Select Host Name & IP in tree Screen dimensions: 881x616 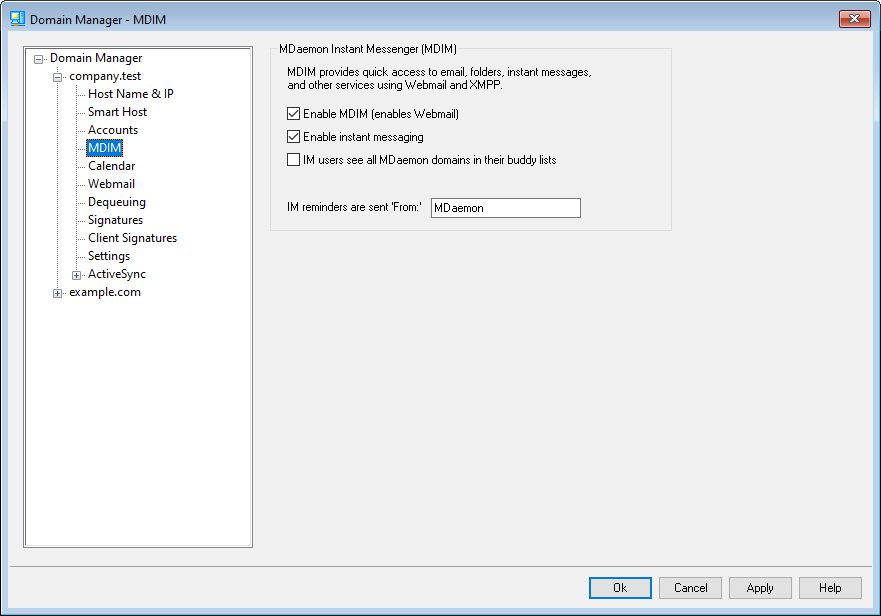(x=130, y=94)
